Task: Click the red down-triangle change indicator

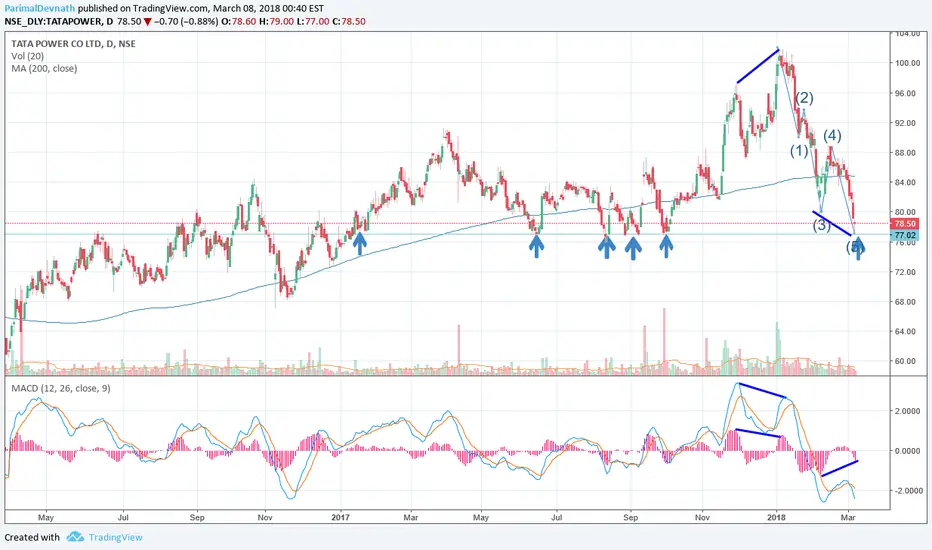Action: point(147,22)
